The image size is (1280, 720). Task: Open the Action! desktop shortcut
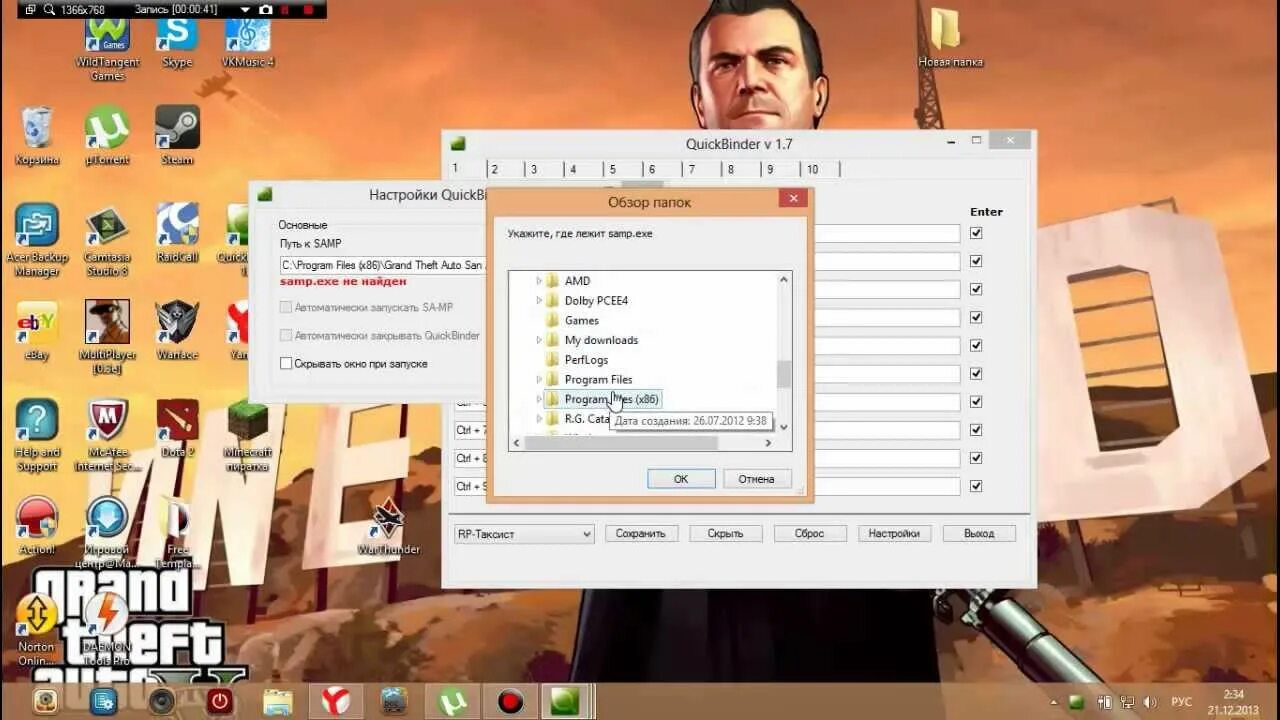[37, 525]
